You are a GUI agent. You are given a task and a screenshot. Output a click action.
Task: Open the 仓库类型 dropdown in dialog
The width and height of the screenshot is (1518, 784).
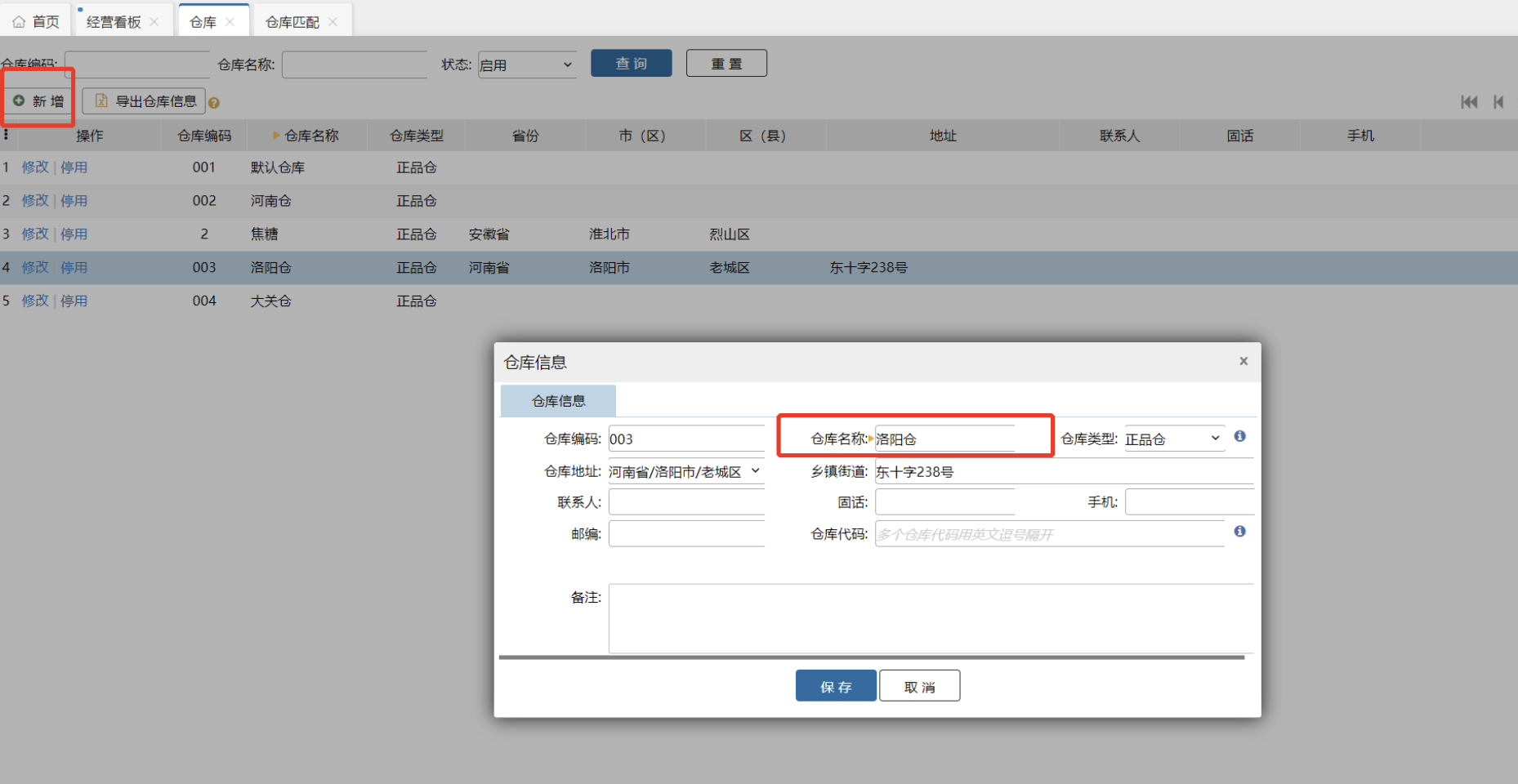[1174, 439]
